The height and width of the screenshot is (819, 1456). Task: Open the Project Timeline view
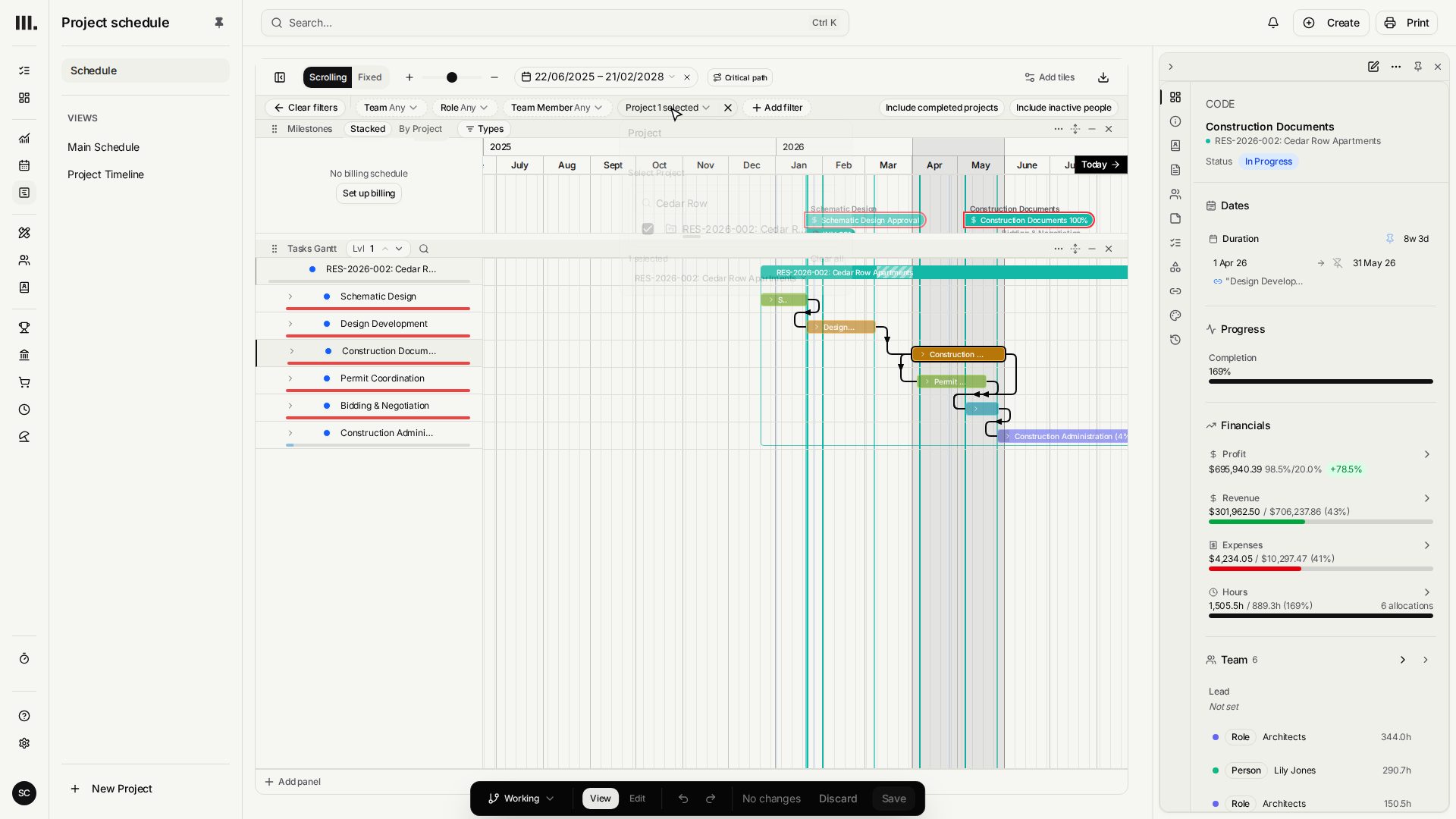click(x=105, y=174)
